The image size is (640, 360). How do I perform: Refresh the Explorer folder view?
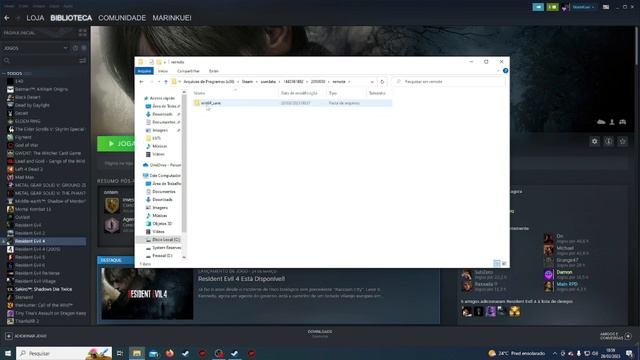coord(382,82)
